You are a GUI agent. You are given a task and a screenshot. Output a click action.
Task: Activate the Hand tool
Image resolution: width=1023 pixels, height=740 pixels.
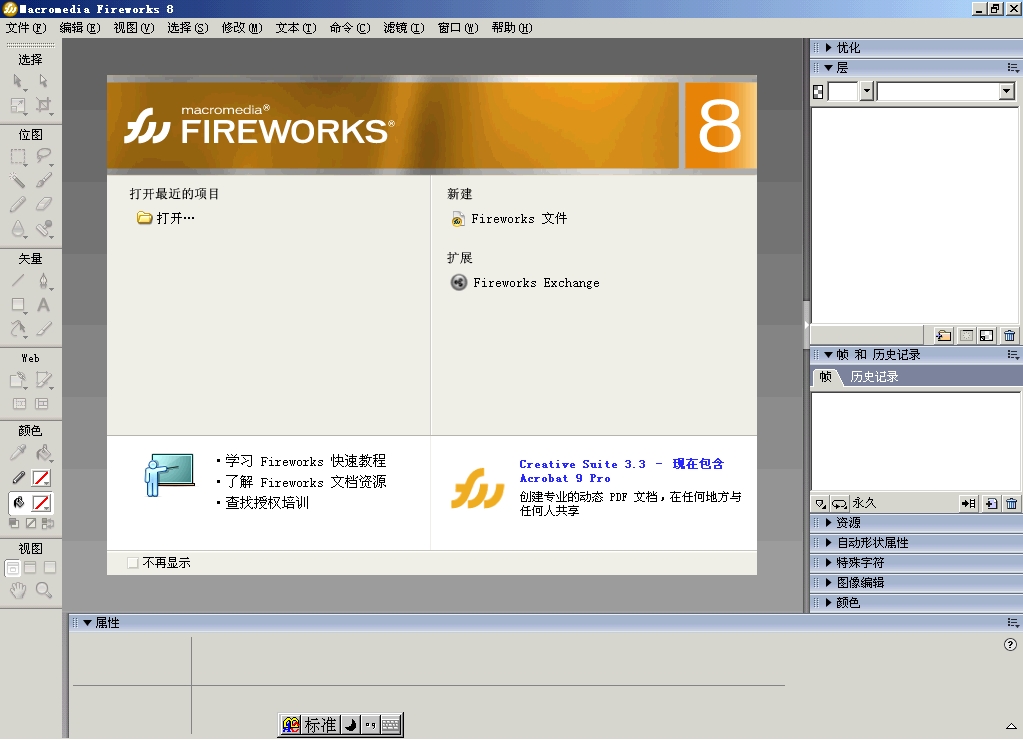(18, 591)
